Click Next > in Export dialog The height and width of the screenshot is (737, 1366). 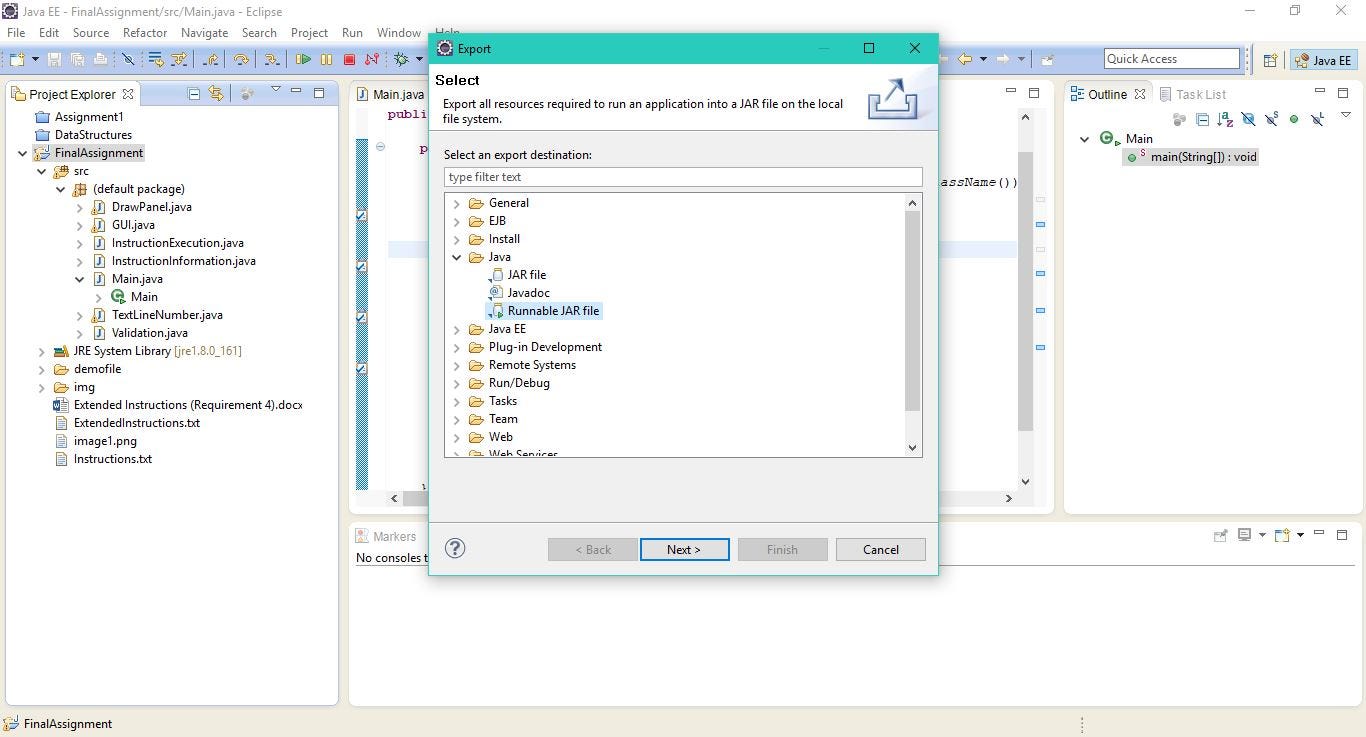tap(684, 549)
